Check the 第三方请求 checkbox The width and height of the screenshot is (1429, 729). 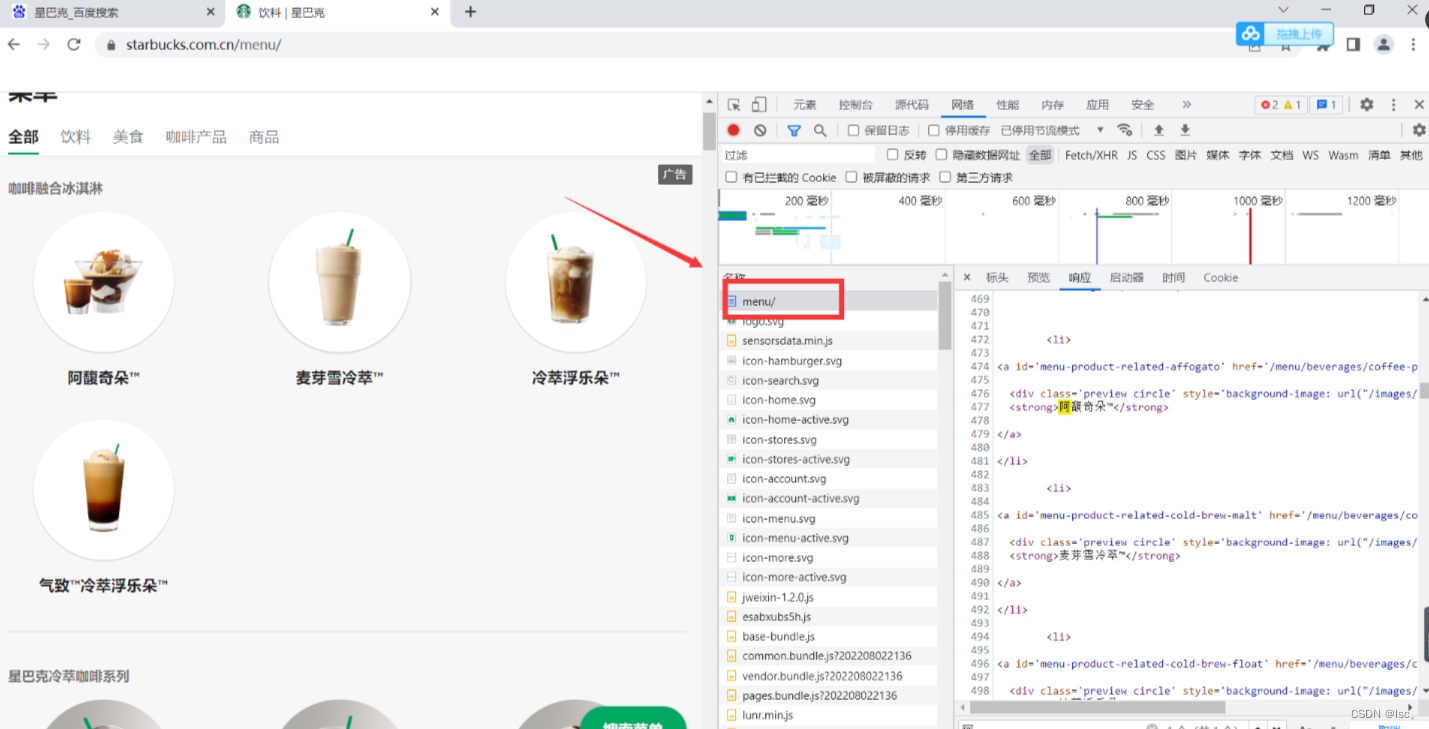[945, 177]
